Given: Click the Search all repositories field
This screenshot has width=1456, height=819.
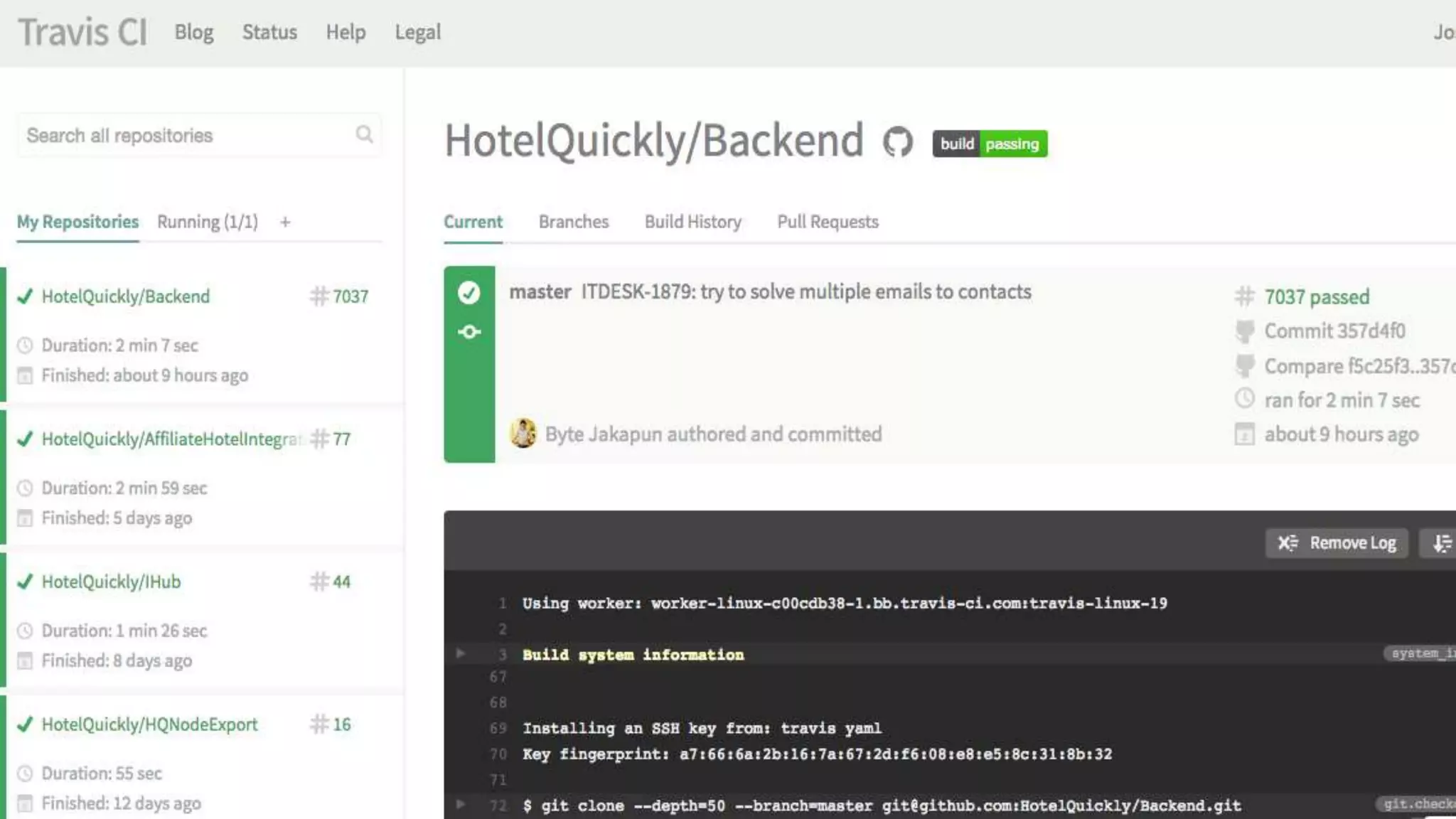Looking at the screenshot, I should pos(185,135).
